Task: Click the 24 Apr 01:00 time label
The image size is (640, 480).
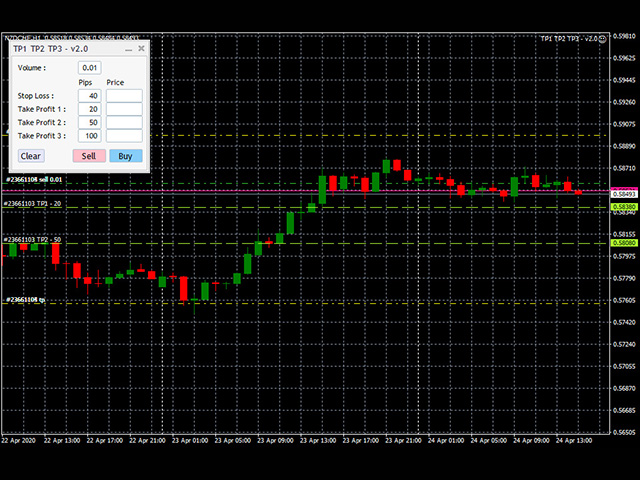Action: 446,441
